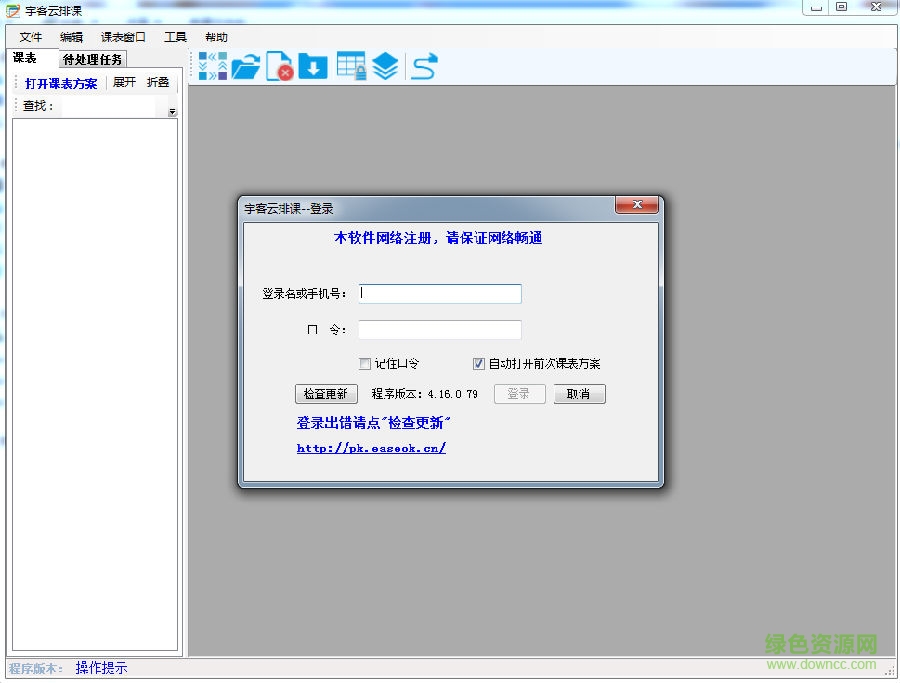
Task: Open the 工具 menu
Action: pos(175,37)
